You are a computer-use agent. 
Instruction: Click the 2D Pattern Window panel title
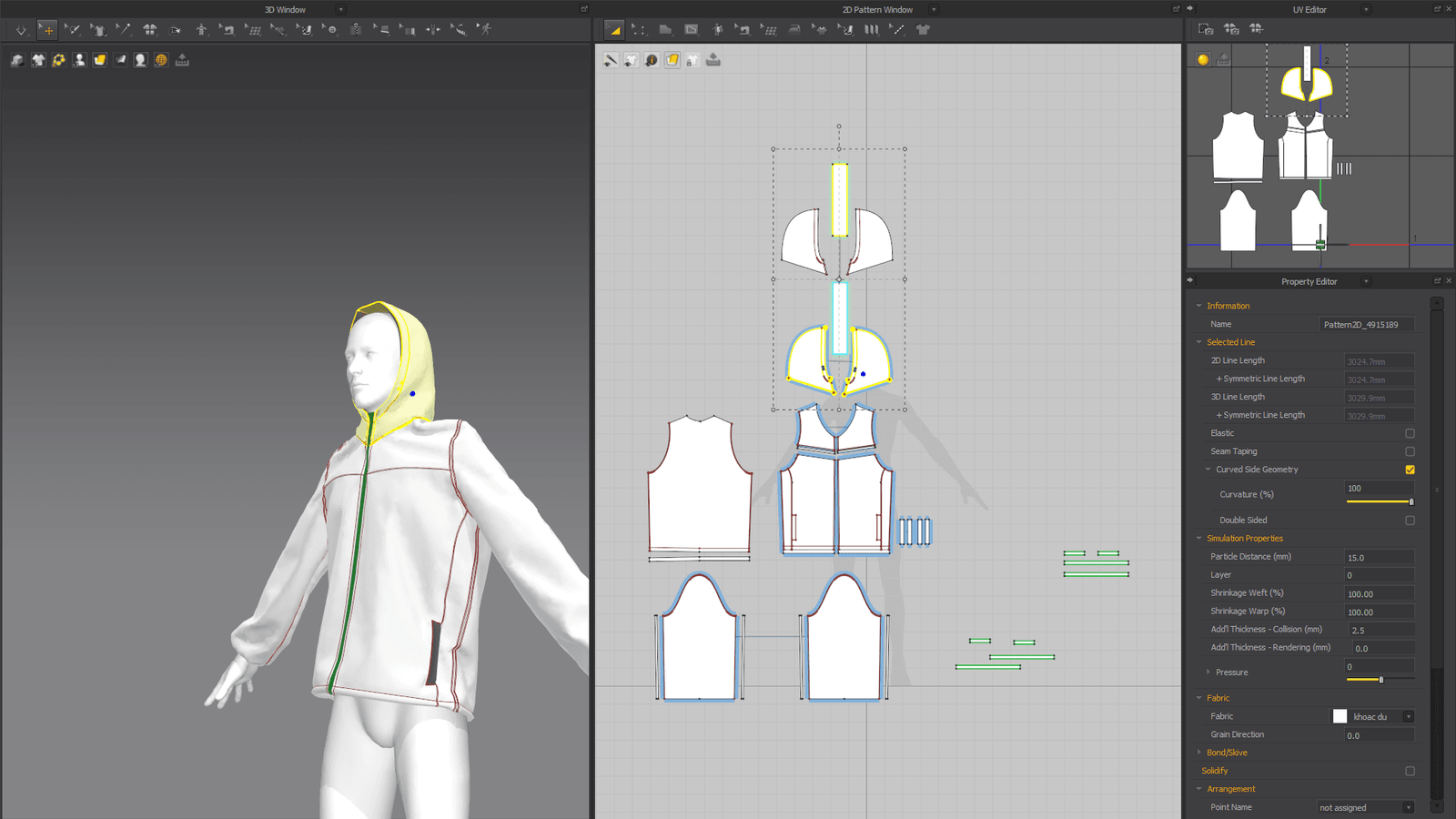877,9
